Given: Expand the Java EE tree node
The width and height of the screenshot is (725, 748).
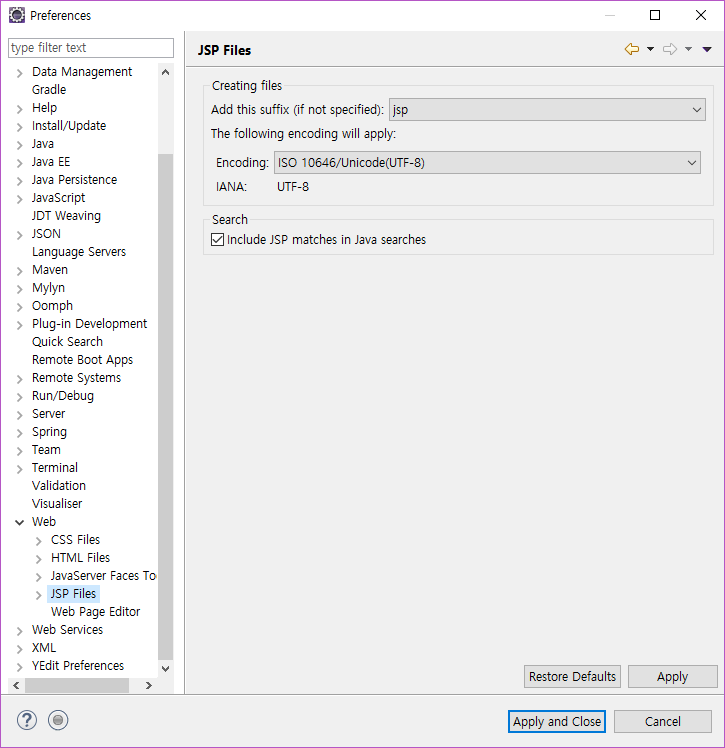Looking at the screenshot, I should tap(20, 163).
